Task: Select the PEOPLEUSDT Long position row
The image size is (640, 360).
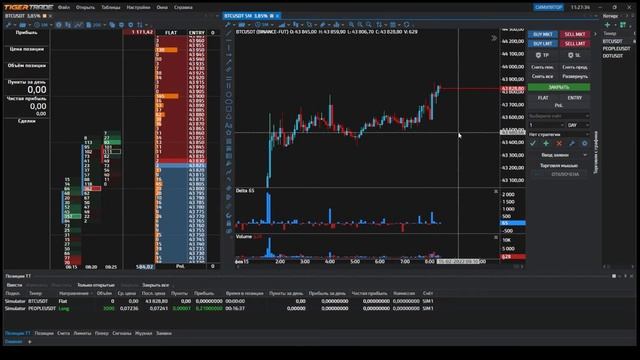Action: [x=219, y=309]
